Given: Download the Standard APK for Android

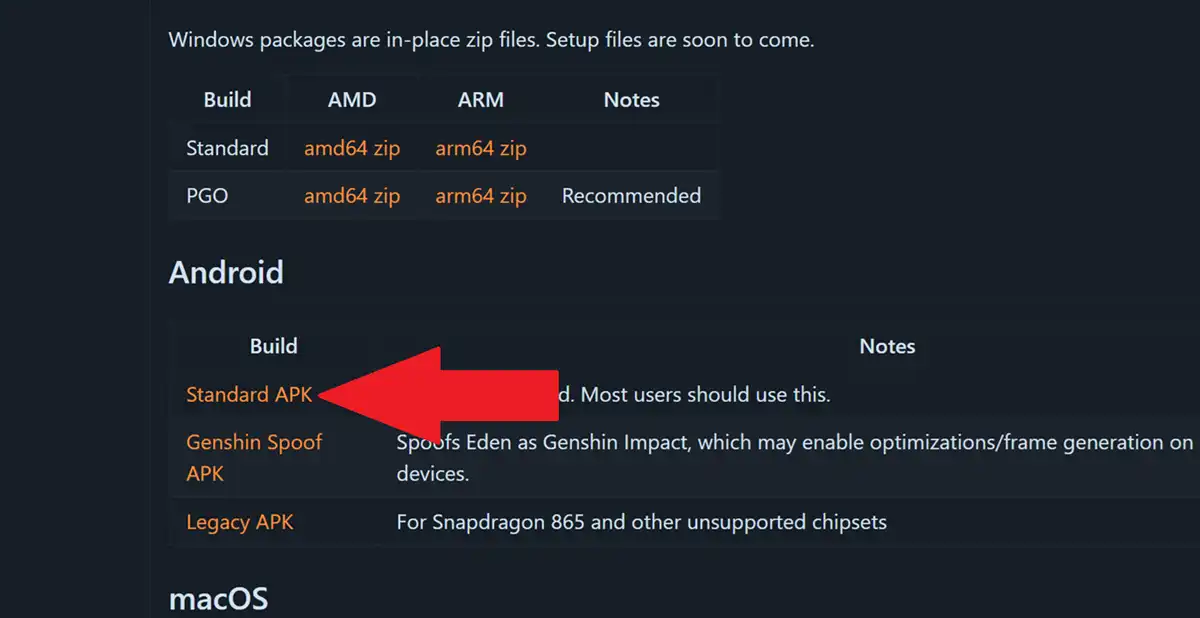Looking at the screenshot, I should (248, 394).
